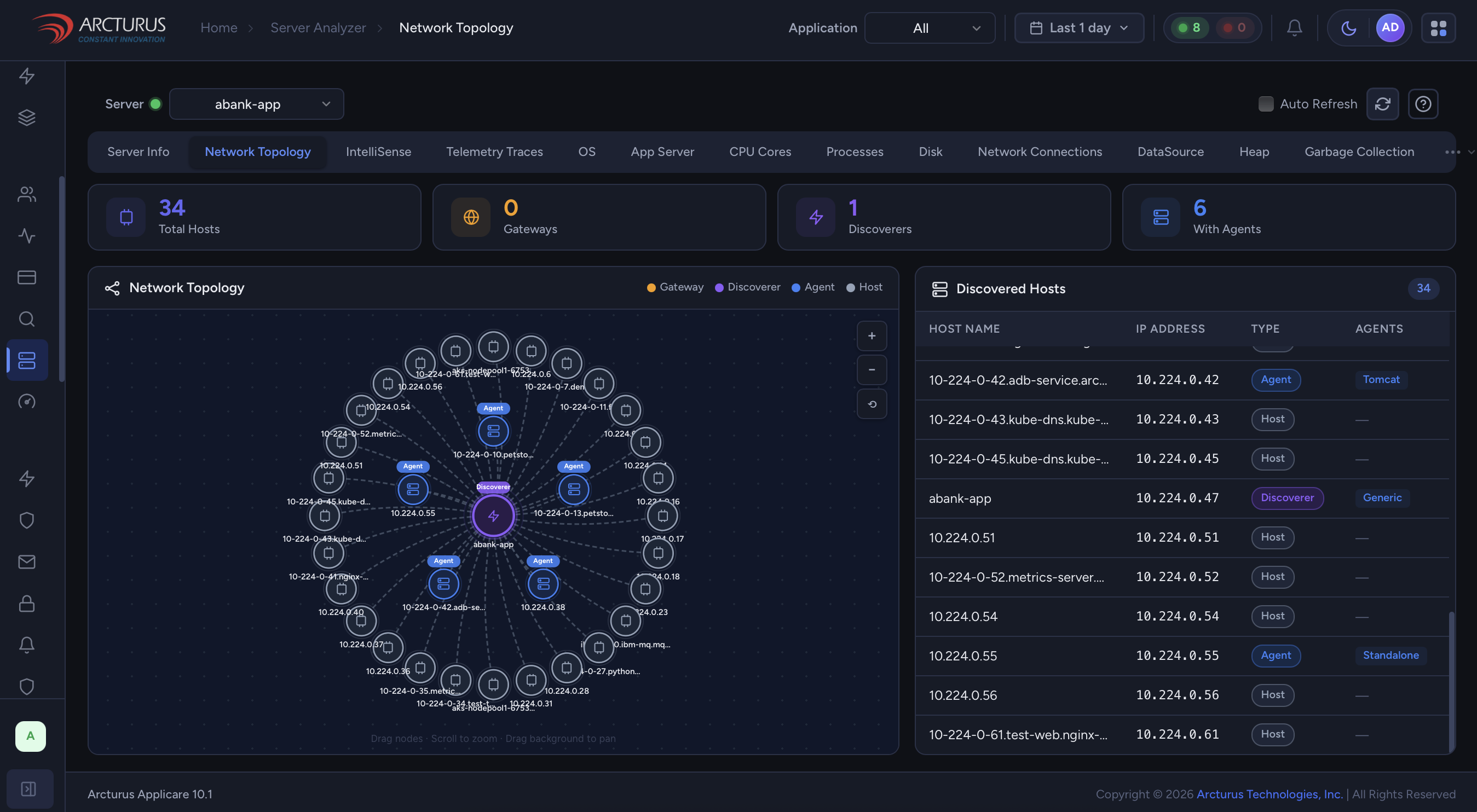Click the Total Hosts card icon
Screen dimensions: 1477x812
126,217
